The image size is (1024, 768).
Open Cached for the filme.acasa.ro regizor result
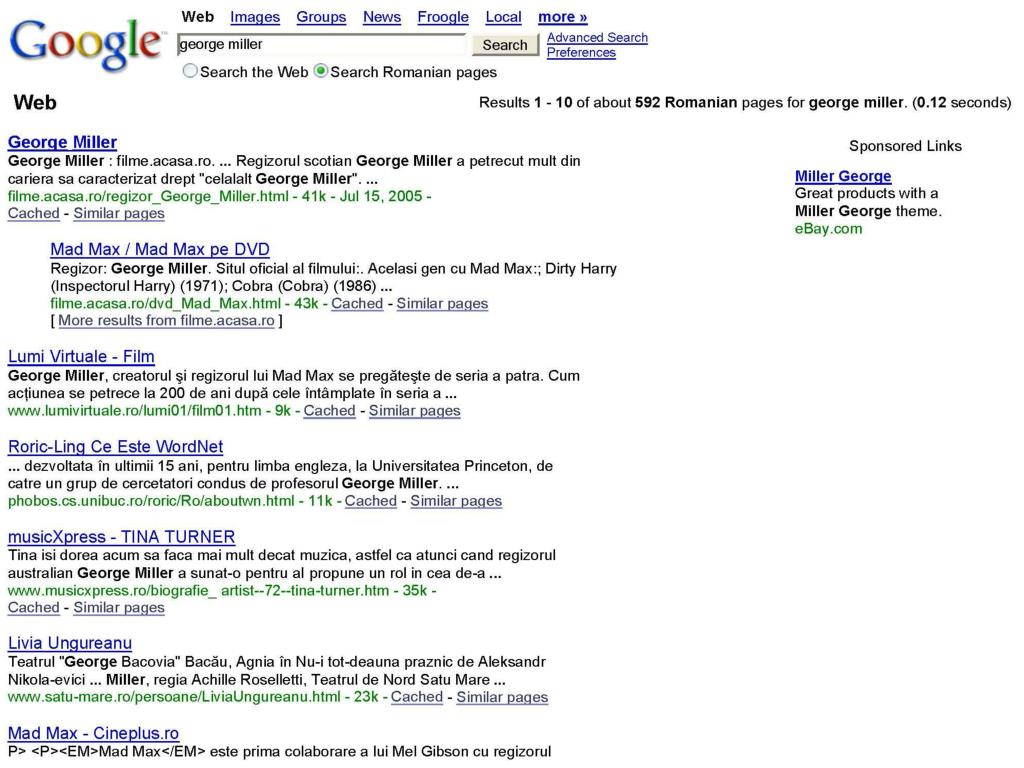tap(33, 214)
